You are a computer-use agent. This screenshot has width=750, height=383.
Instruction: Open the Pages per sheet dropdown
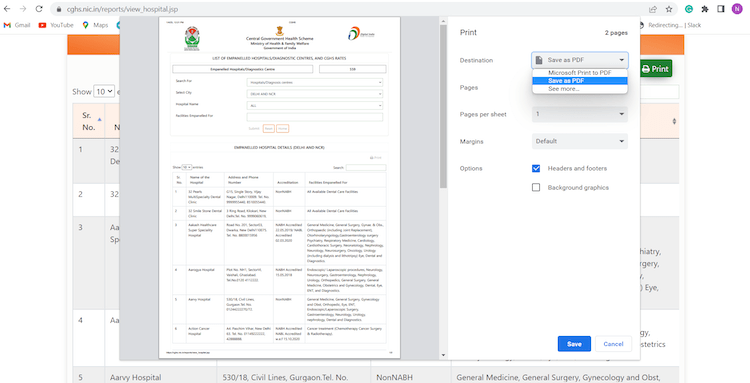pos(580,114)
